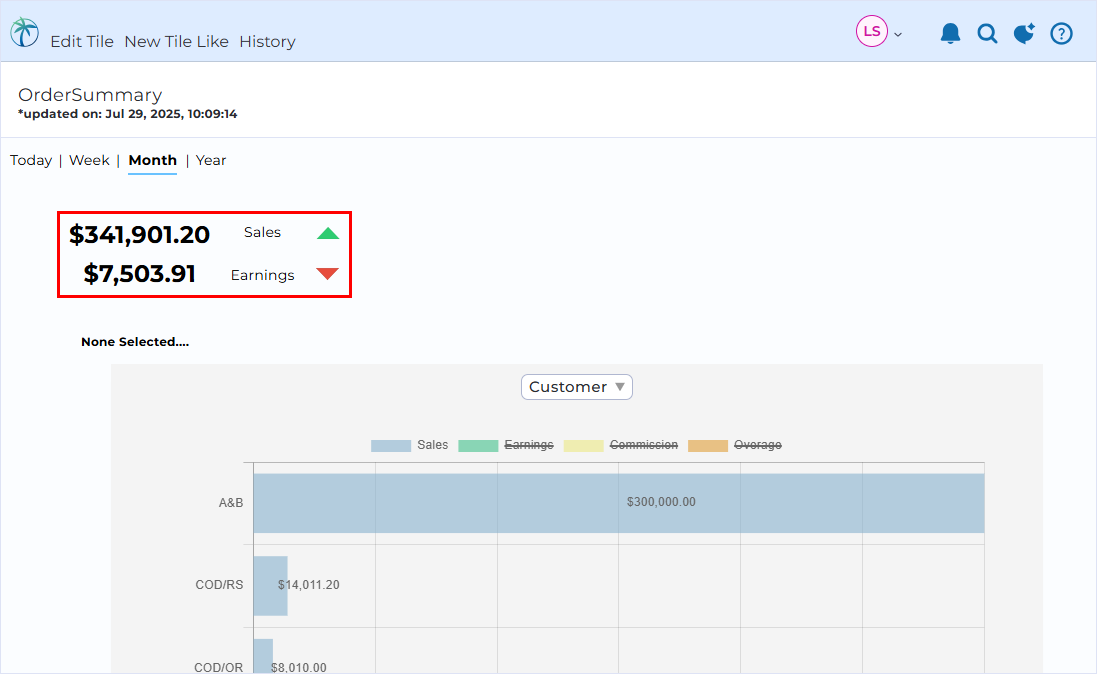Click the COD/RS sales bar
The width and height of the screenshot is (1097, 674).
click(270, 586)
